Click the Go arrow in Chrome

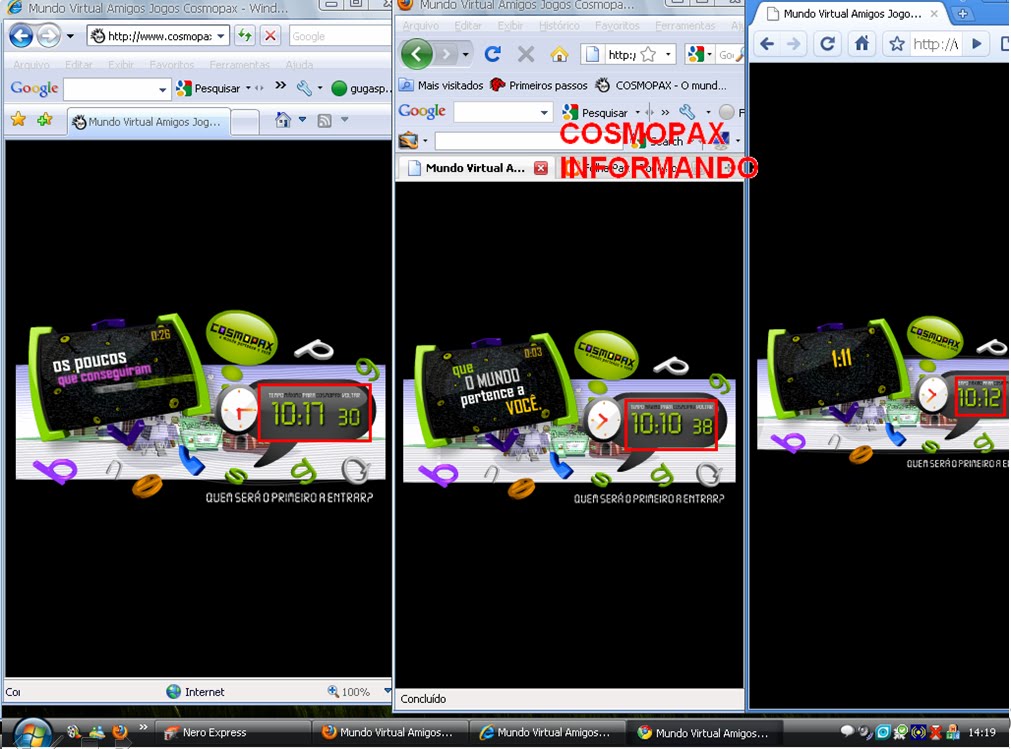click(977, 44)
